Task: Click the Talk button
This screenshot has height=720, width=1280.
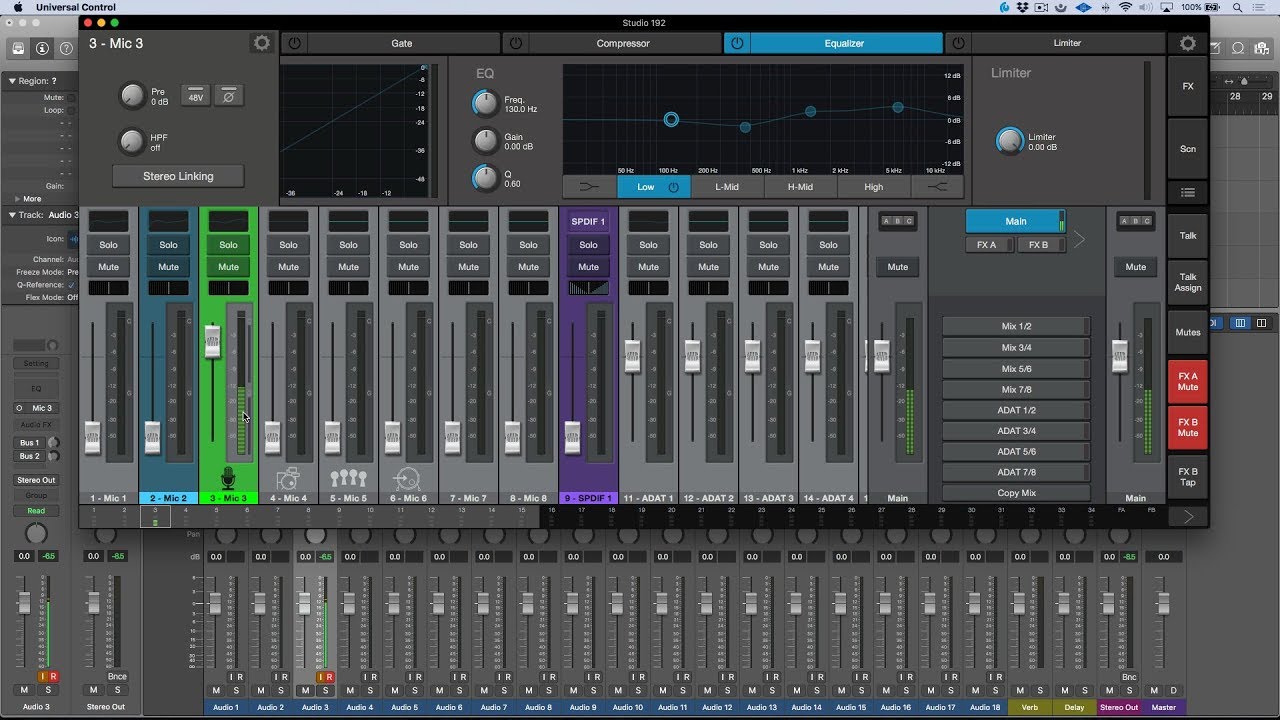Action: pyautogui.click(x=1188, y=236)
